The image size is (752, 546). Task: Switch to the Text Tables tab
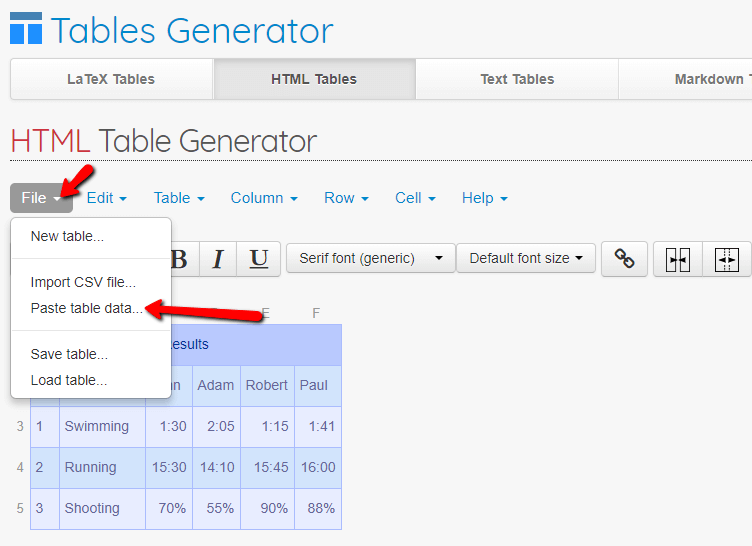517,79
